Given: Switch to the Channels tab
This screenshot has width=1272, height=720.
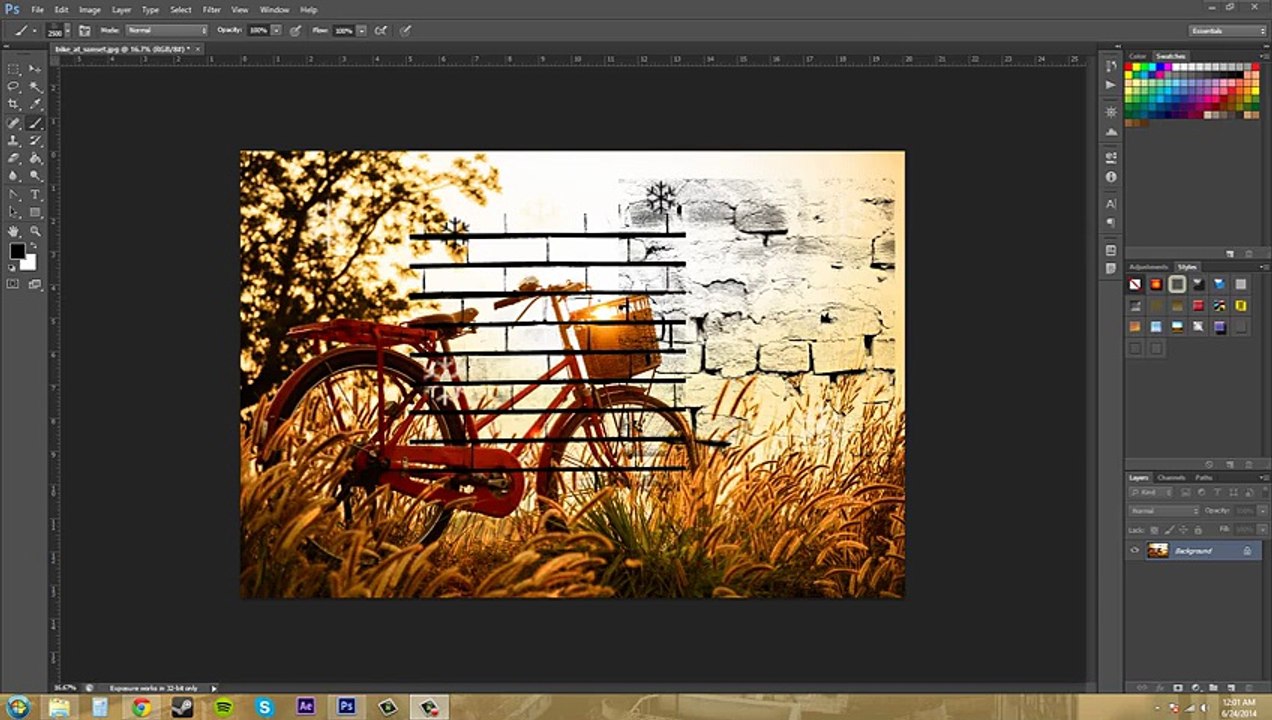Looking at the screenshot, I should coord(1170,478).
